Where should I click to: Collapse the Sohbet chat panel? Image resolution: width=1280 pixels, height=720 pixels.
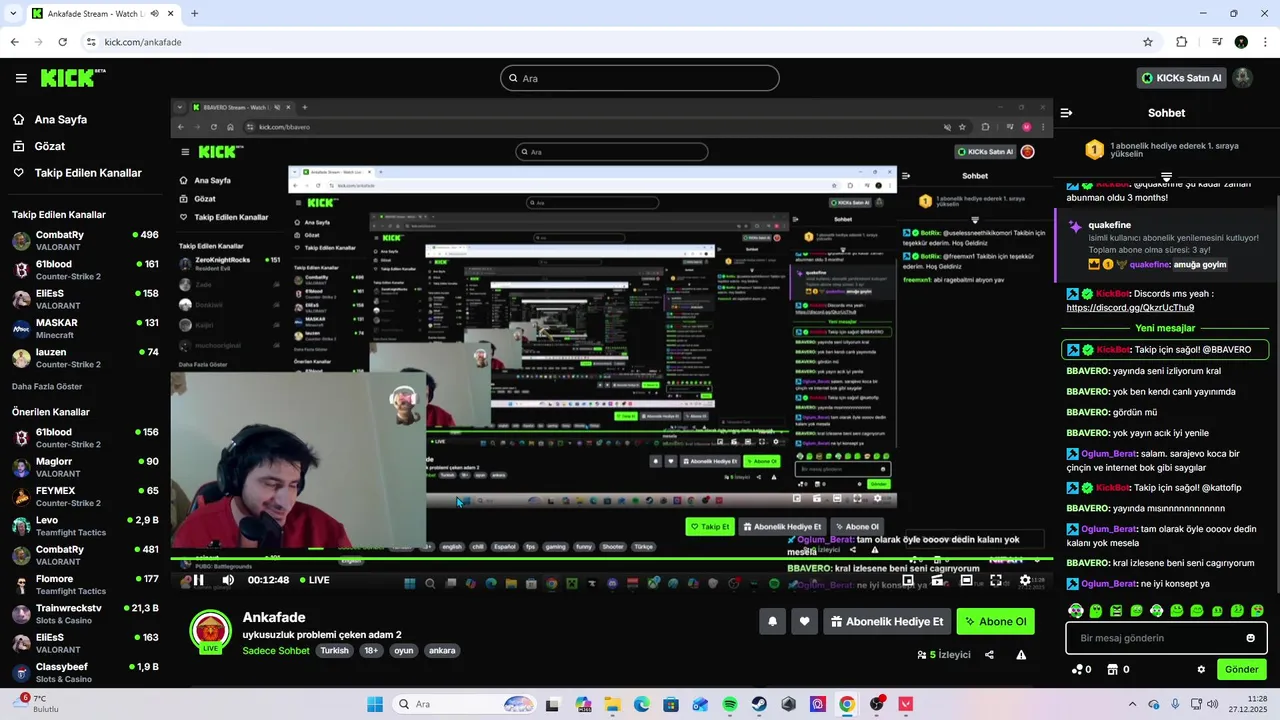pyautogui.click(x=1066, y=113)
